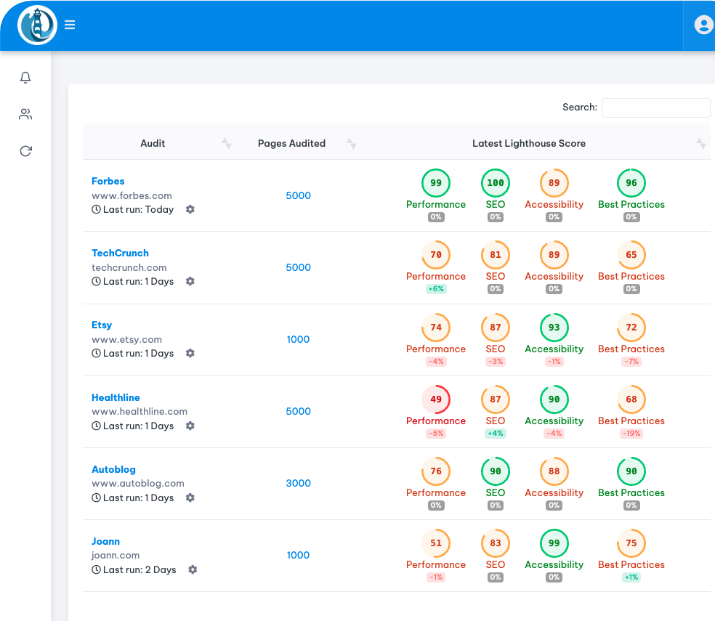715x621 pixels.
Task: Open settings gear for Healthline audit
Action: pyautogui.click(x=190, y=426)
